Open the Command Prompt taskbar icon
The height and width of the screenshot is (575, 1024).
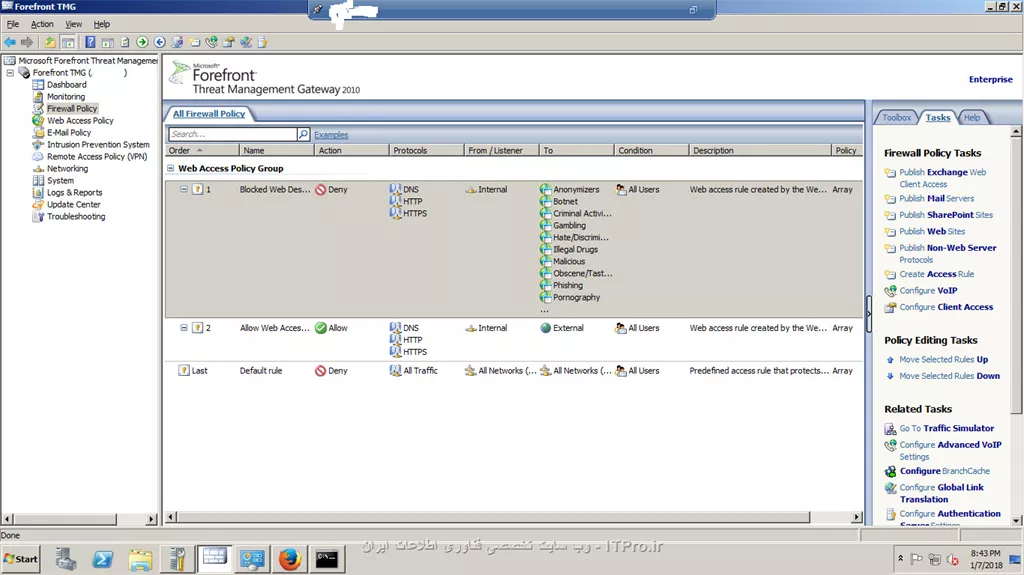tap(327, 559)
